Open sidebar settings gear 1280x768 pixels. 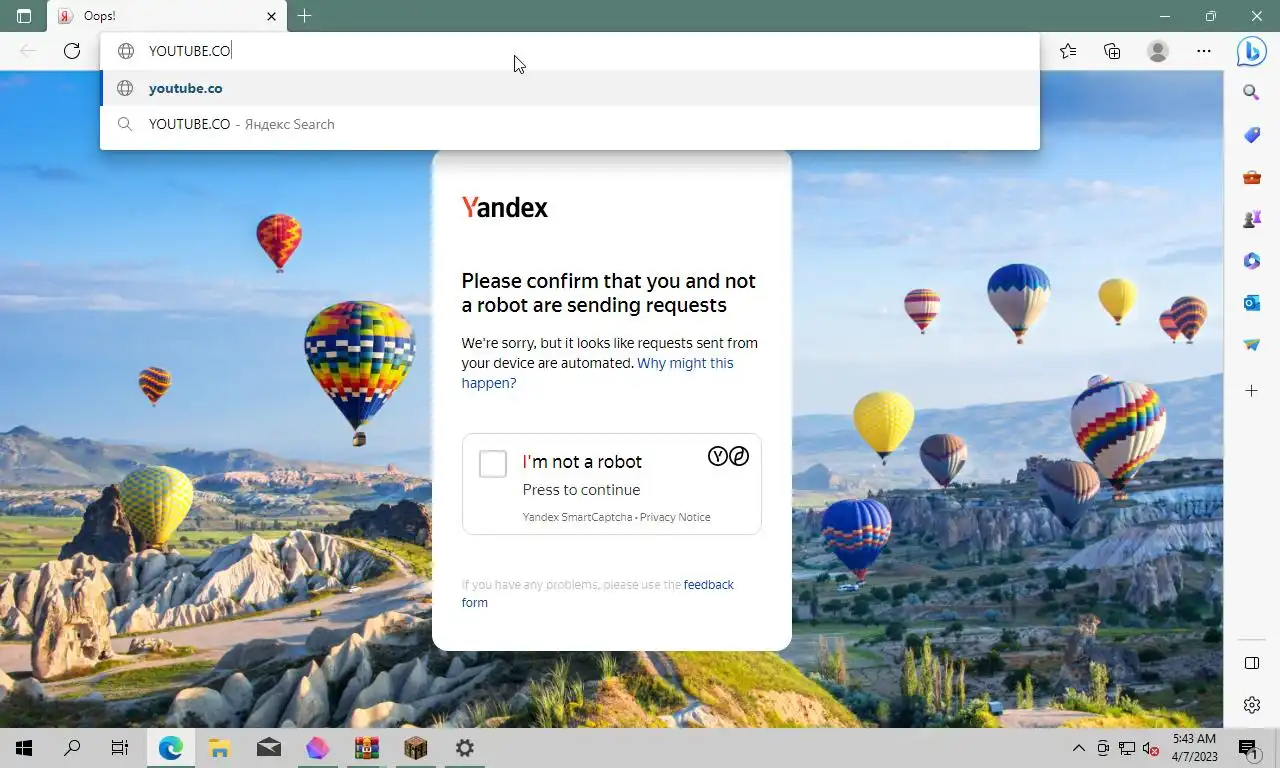click(x=1251, y=705)
